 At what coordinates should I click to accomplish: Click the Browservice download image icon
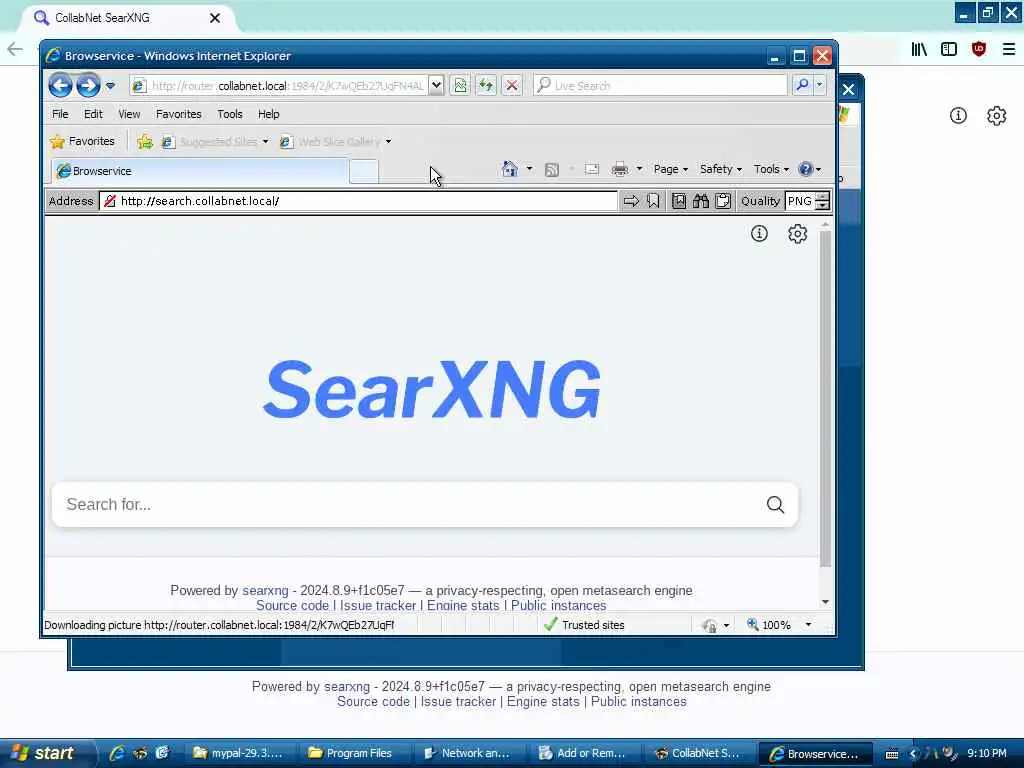click(x=679, y=201)
